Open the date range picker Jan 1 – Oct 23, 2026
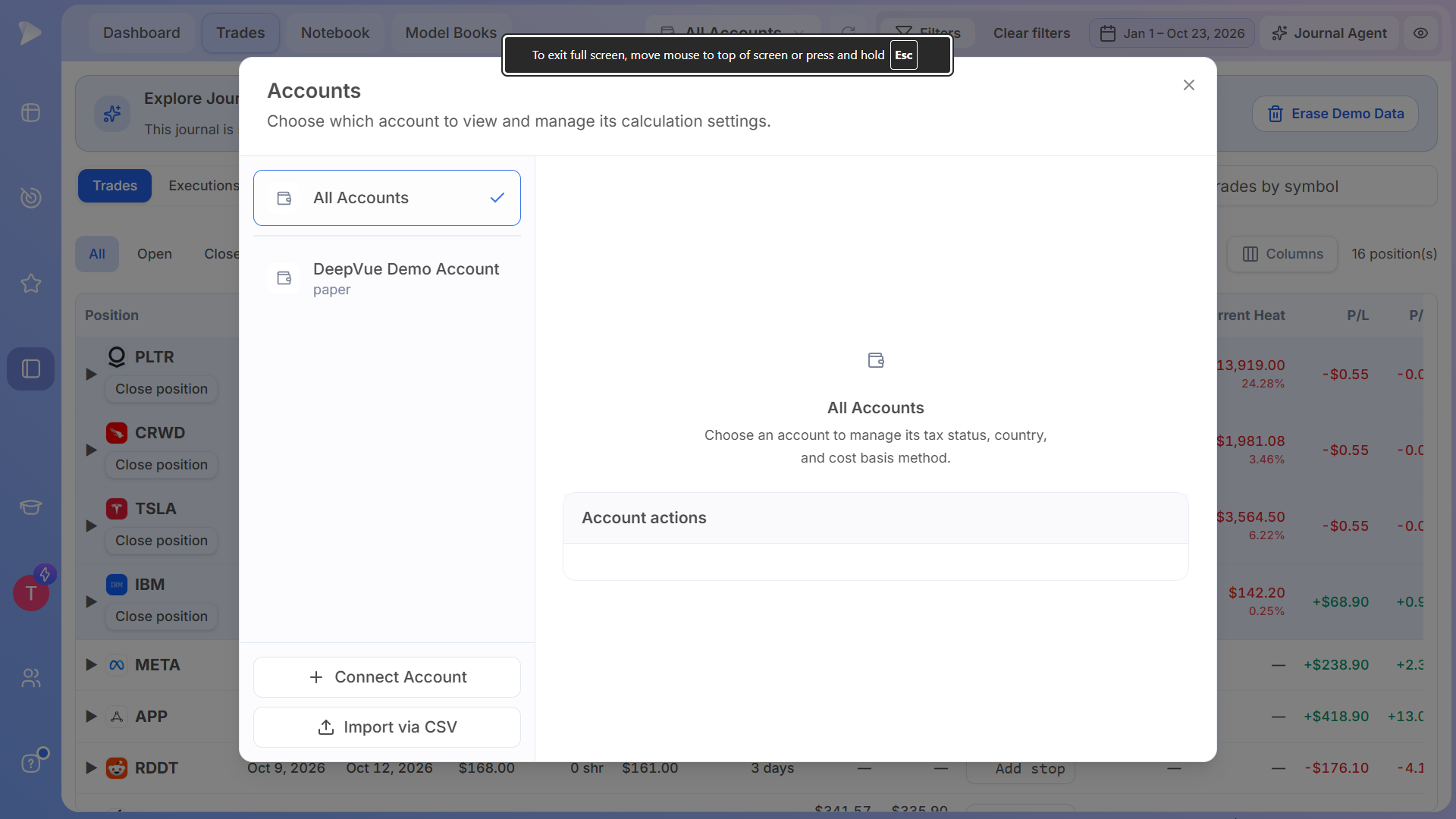The height and width of the screenshot is (819, 1456). pos(1172,33)
